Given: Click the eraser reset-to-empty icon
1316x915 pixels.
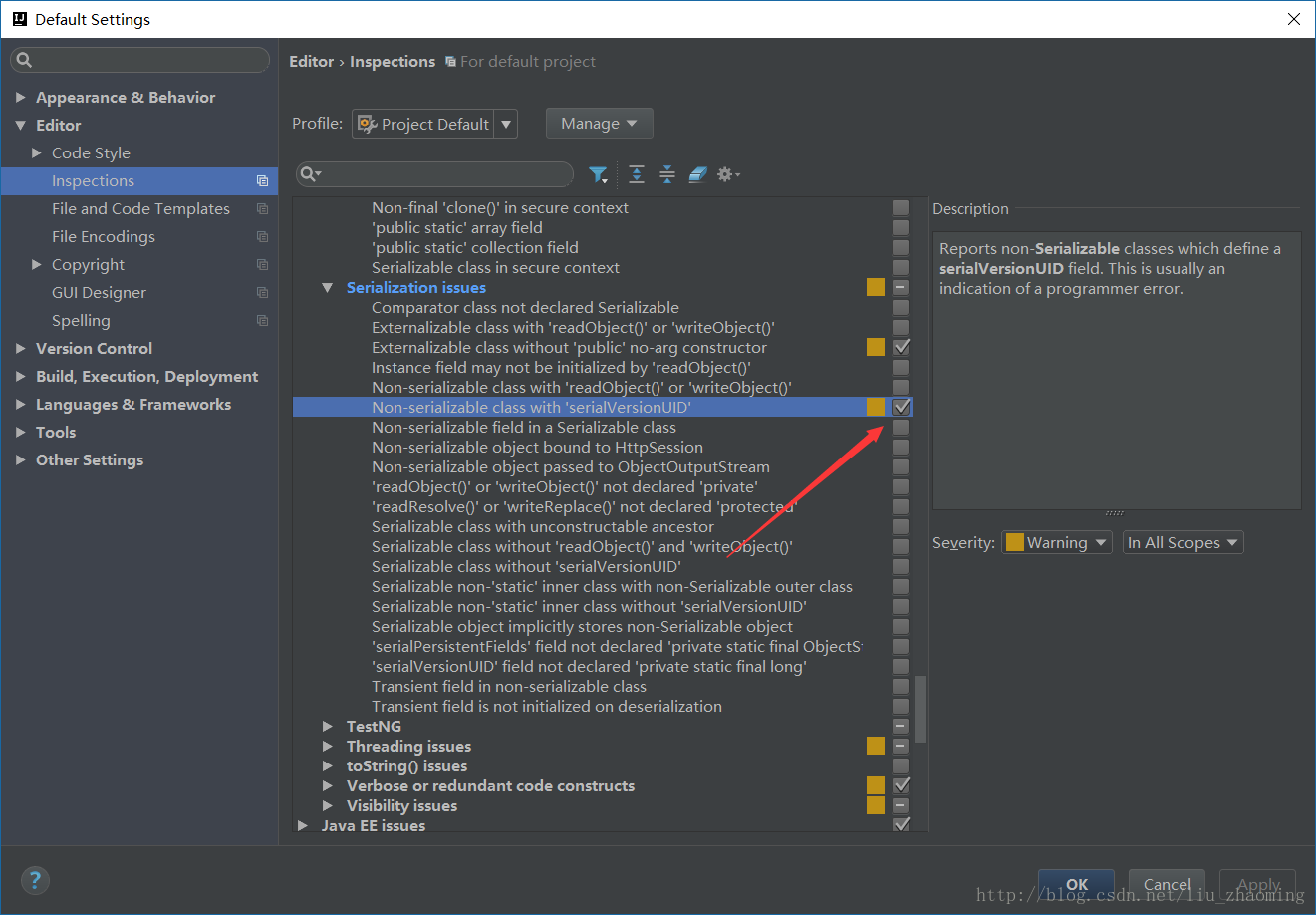Looking at the screenshot, I should click(x=697, y=174).
